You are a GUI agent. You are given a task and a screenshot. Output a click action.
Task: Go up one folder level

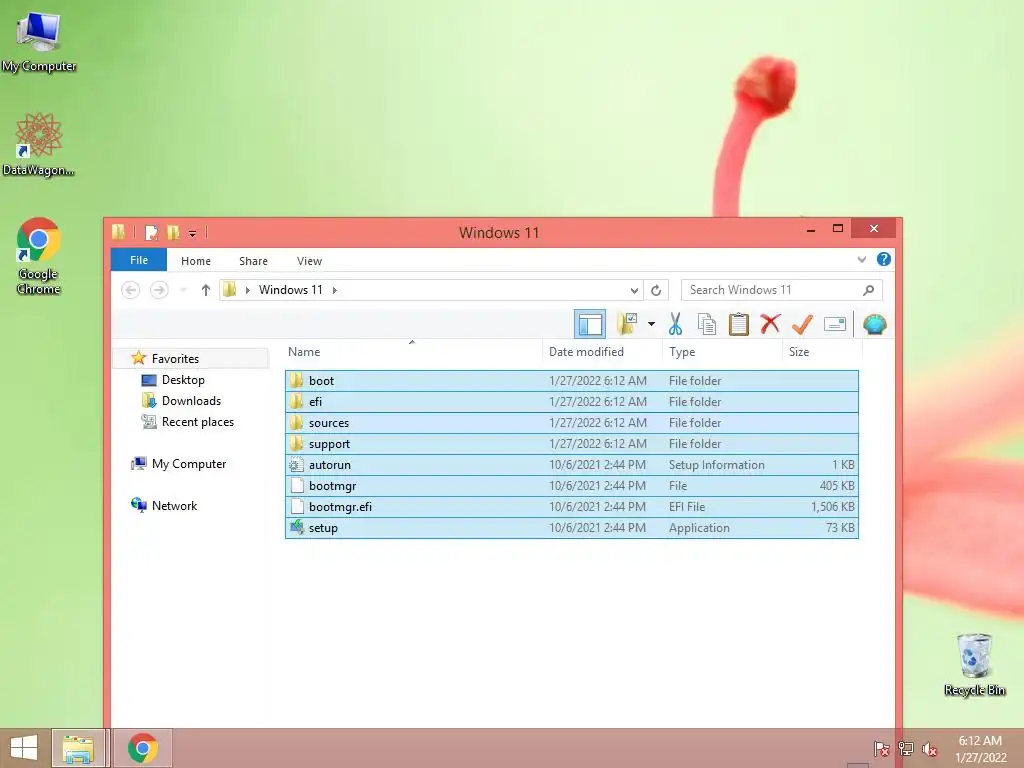pyautogui.click(x=206, y=290)
